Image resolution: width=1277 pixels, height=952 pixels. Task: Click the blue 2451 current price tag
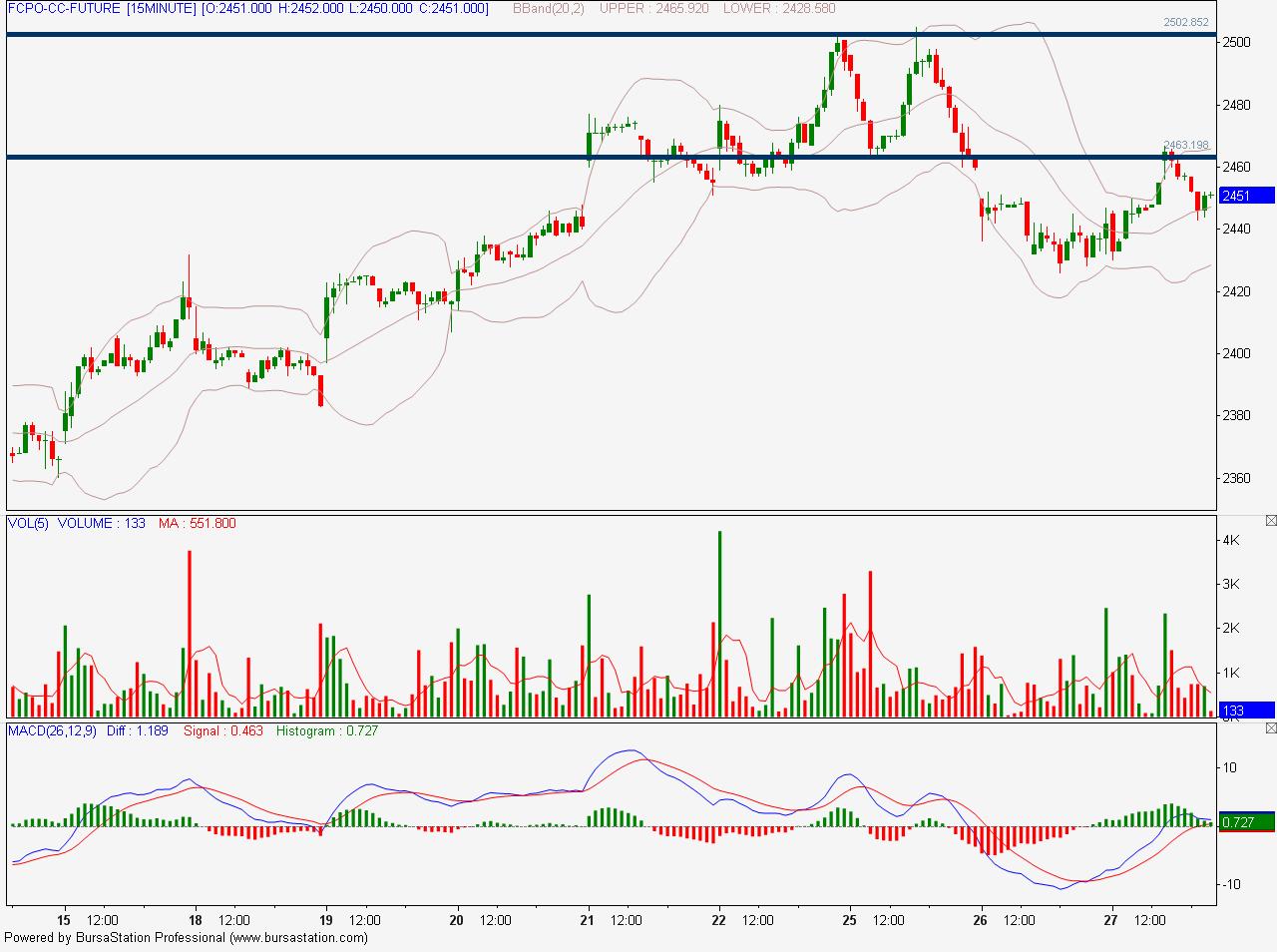(1246, 196)
